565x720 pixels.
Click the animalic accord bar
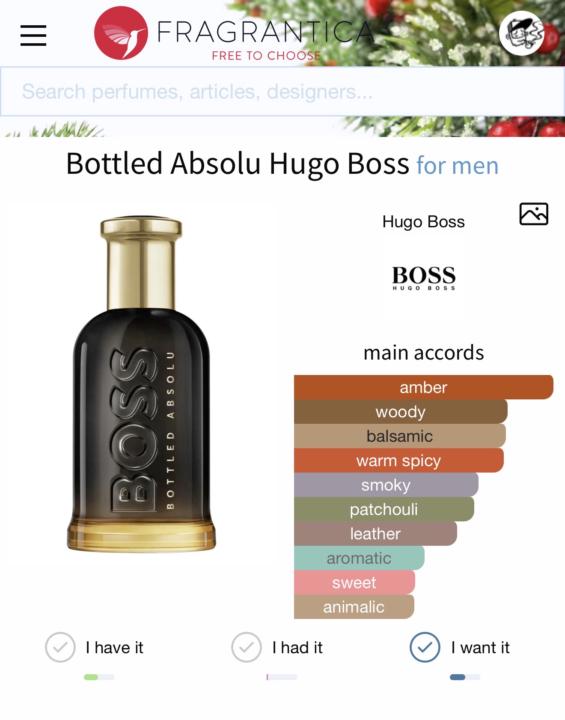click(x=354, y=607)
